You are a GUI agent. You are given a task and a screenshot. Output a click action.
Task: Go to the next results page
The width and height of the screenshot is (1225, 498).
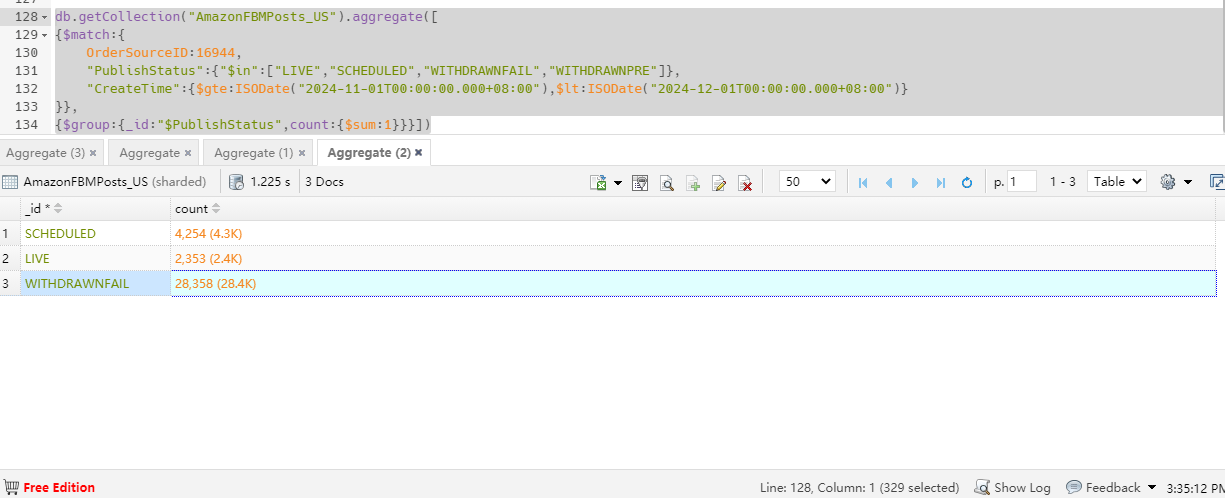(915, 182)
